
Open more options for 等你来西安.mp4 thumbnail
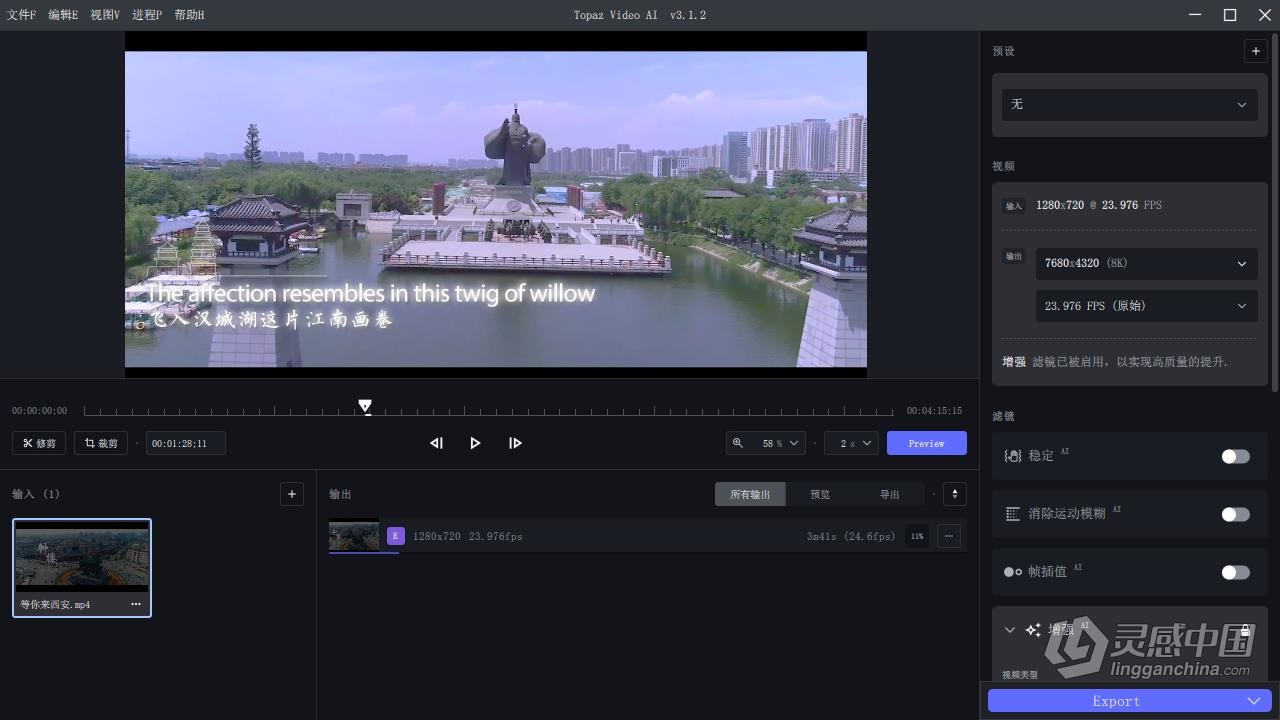pos(136,604)
